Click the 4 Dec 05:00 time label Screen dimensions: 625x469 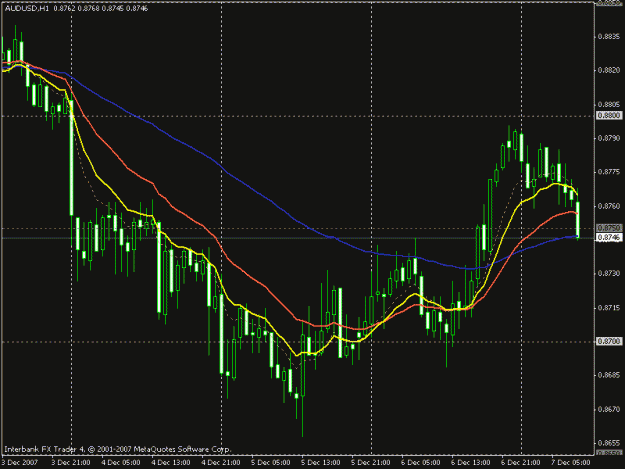[x=121, y=463]
